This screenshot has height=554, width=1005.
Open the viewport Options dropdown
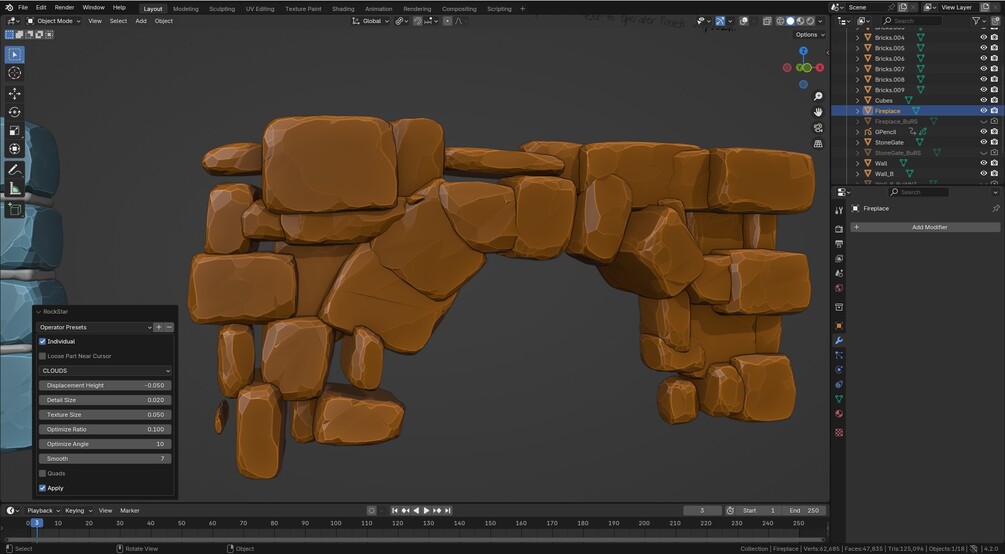click(810, 35)
